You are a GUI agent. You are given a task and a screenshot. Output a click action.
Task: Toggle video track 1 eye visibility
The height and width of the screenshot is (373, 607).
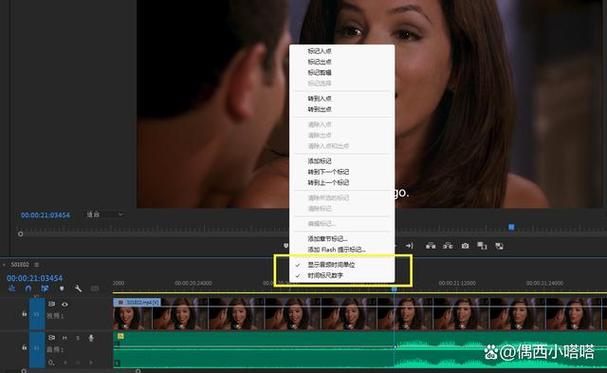(65, 305)
